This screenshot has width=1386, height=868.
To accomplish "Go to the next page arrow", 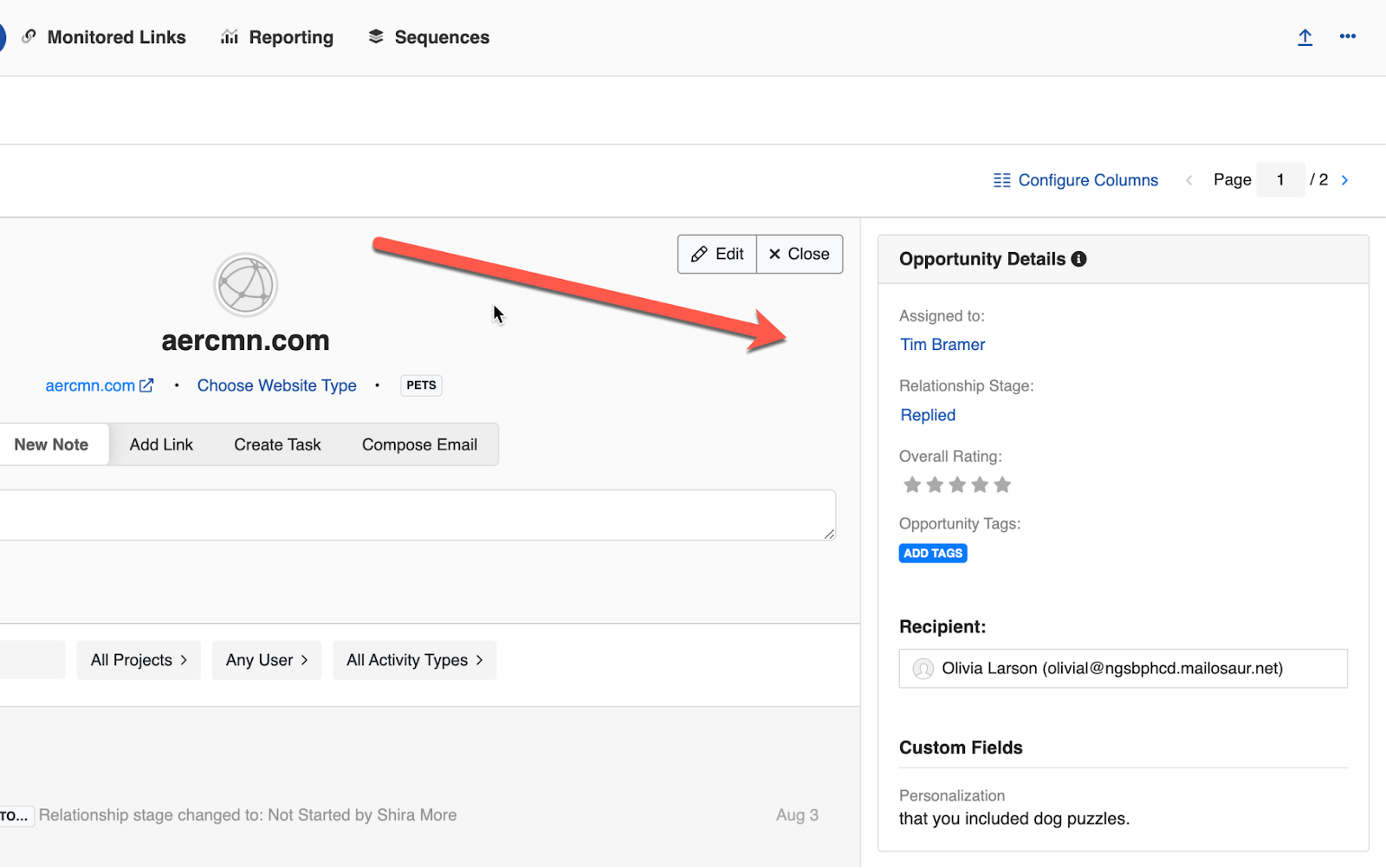I will click(1344, 180).
